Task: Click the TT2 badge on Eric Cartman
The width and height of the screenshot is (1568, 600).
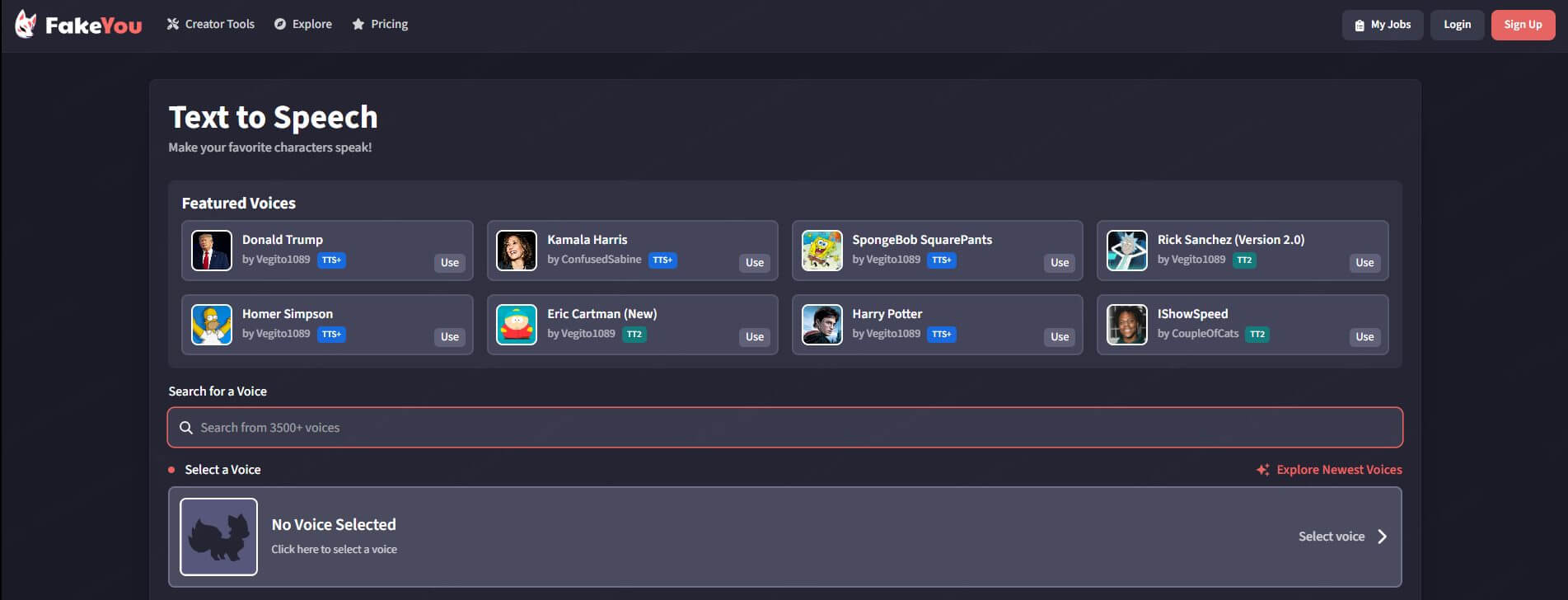Action: [x=634, y=334]
